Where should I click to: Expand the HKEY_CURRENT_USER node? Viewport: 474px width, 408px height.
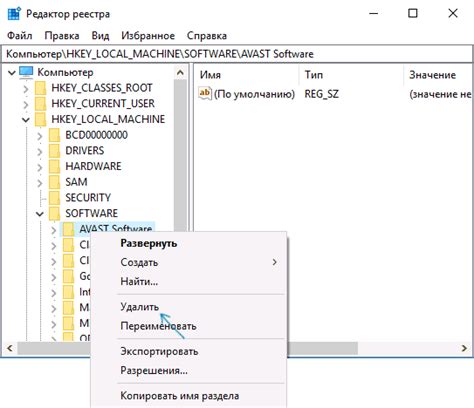[x=26, y=104]
